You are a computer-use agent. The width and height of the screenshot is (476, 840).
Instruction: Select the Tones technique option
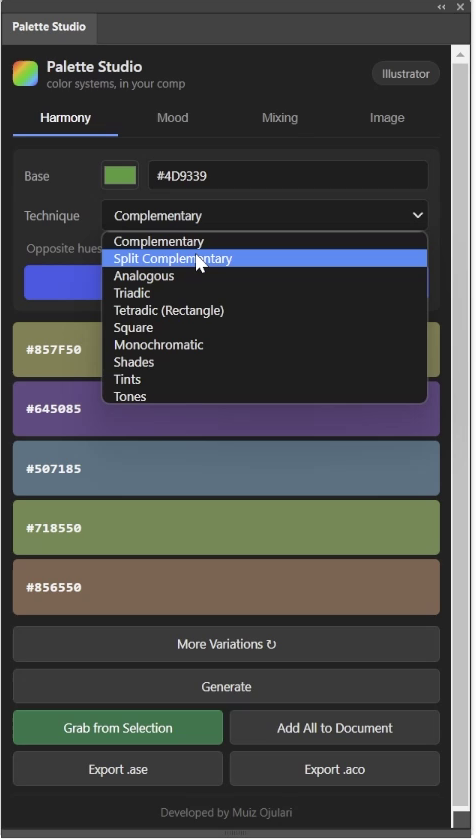click(265, 396)
